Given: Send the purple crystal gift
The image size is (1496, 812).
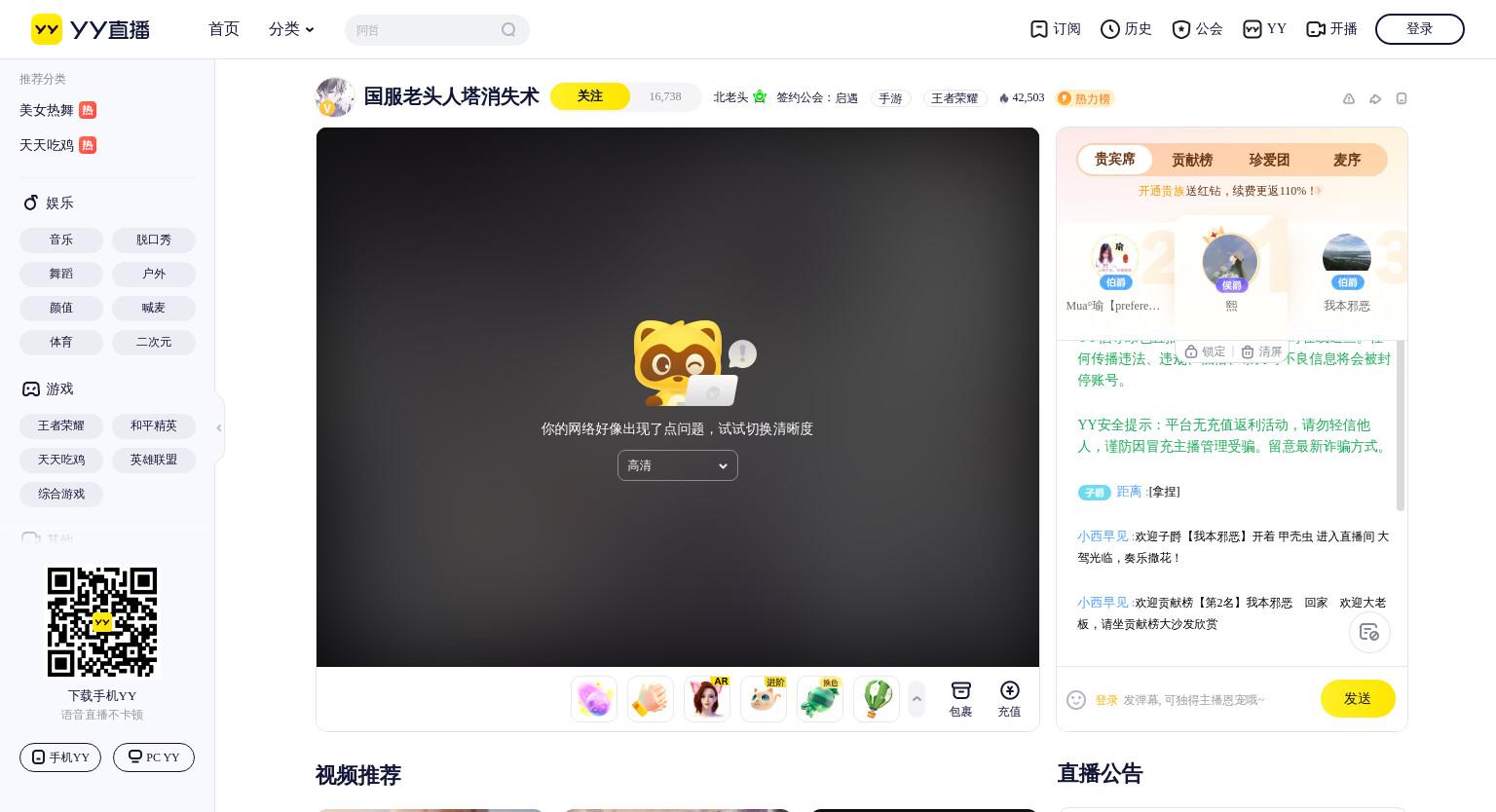Looking at the screenshot, I should [594, 699].
